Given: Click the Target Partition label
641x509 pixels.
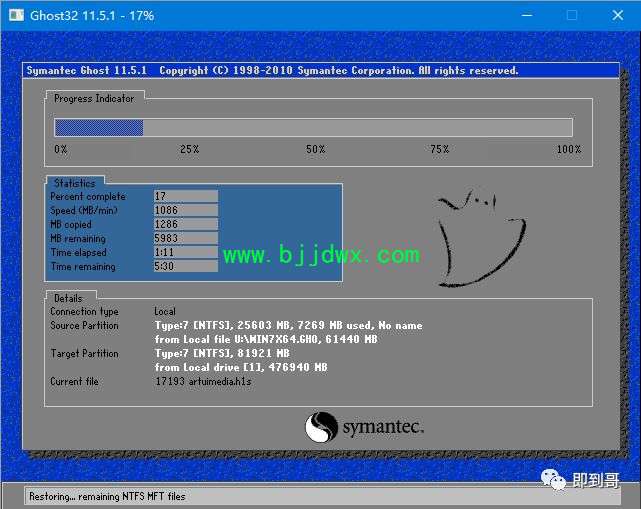Looking at the screenshot, I should [85, 353].
